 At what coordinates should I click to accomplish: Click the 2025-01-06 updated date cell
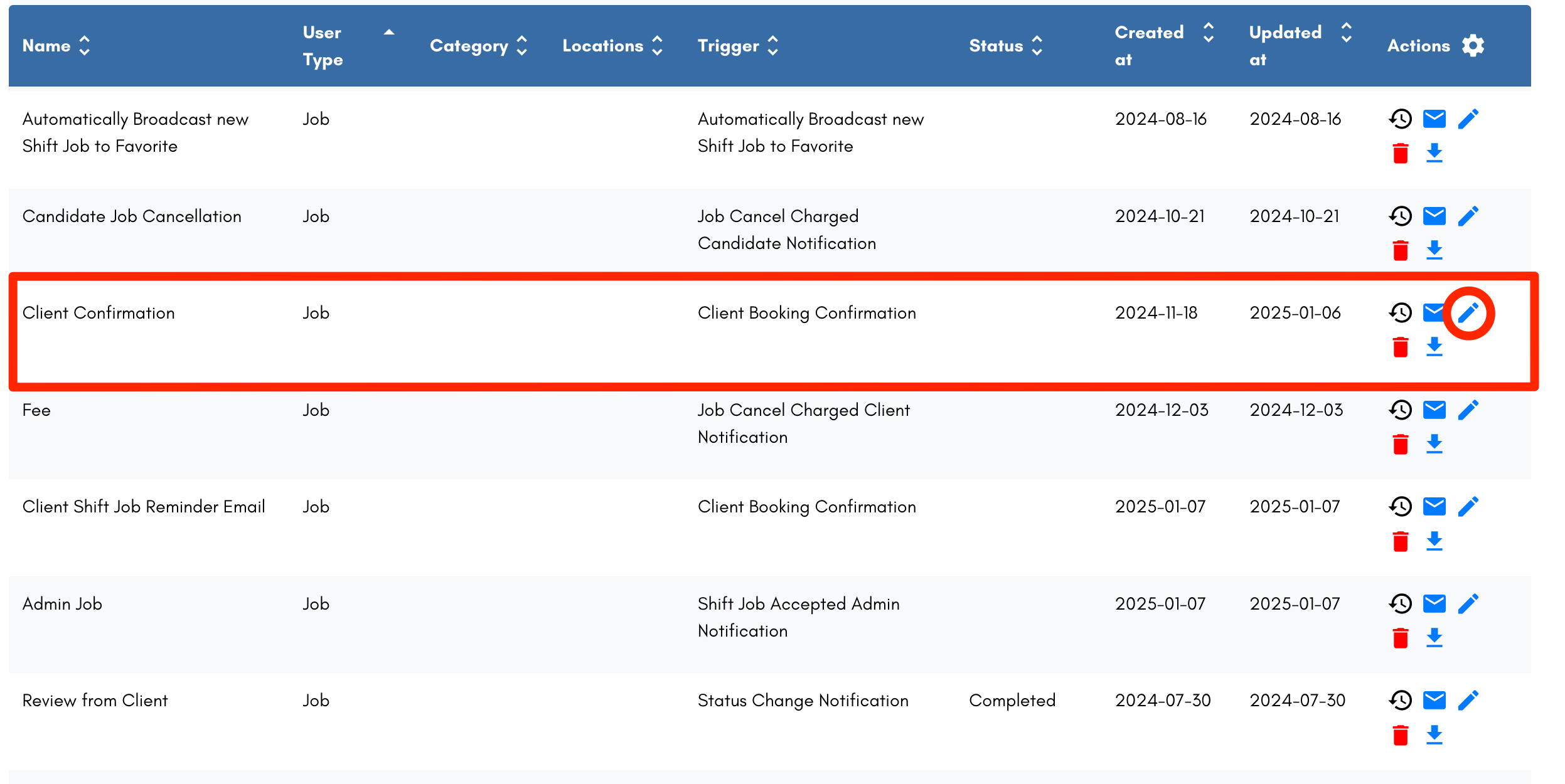point(1295,312)
